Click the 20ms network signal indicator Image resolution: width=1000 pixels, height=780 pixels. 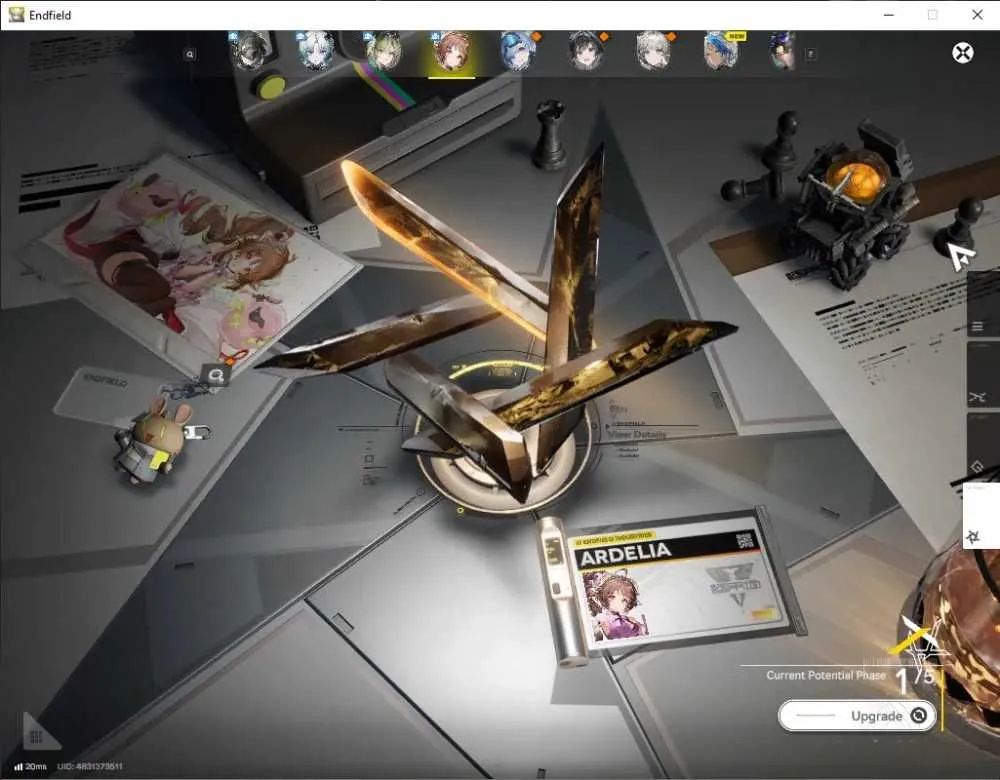click(30, 766)
